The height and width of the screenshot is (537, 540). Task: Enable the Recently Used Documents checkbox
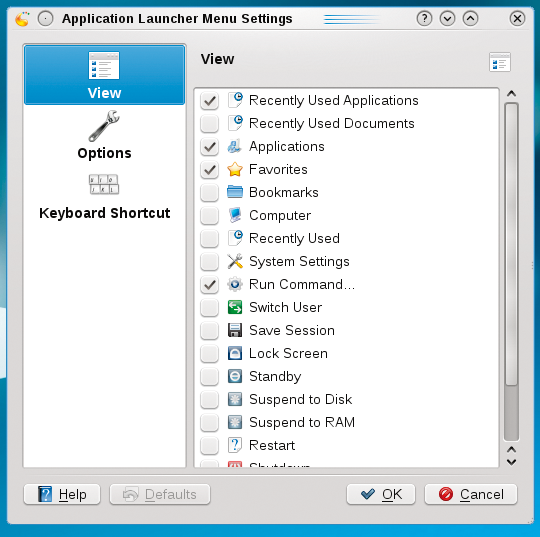pyautogui.click(x=209, y=124)
